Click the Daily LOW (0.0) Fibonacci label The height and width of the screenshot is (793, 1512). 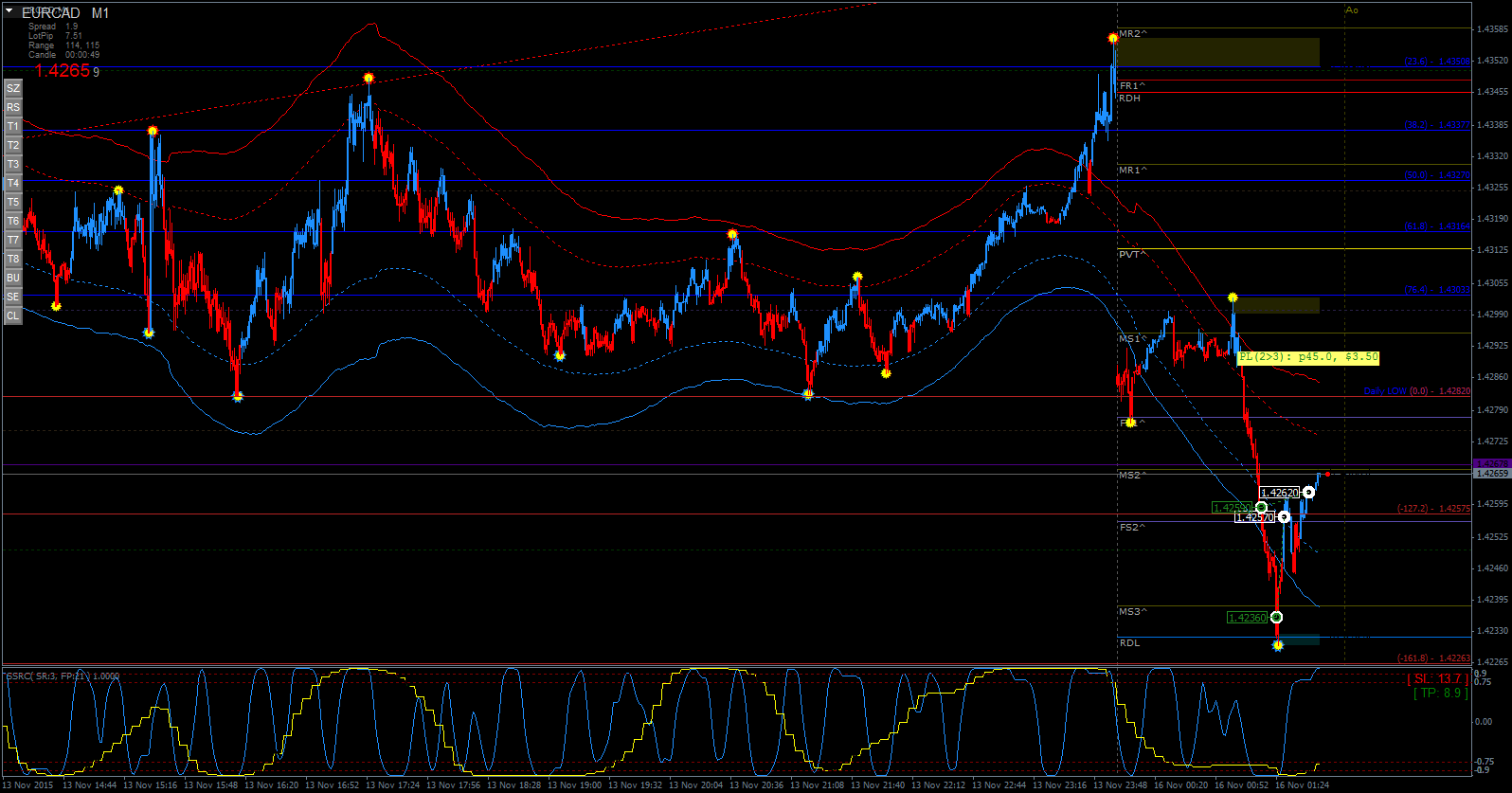1417,391
